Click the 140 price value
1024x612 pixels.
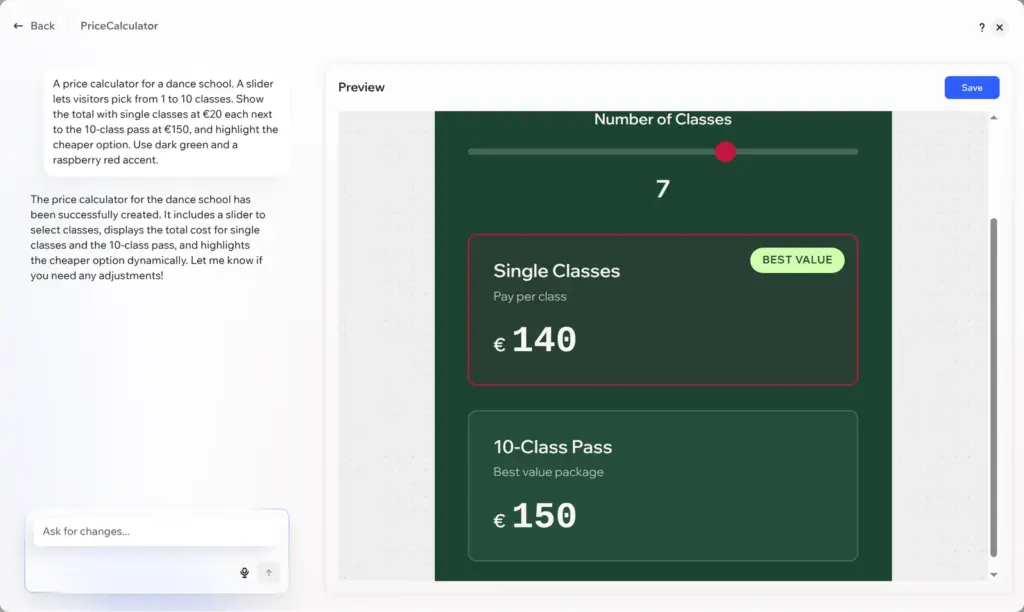click(544, 340)
